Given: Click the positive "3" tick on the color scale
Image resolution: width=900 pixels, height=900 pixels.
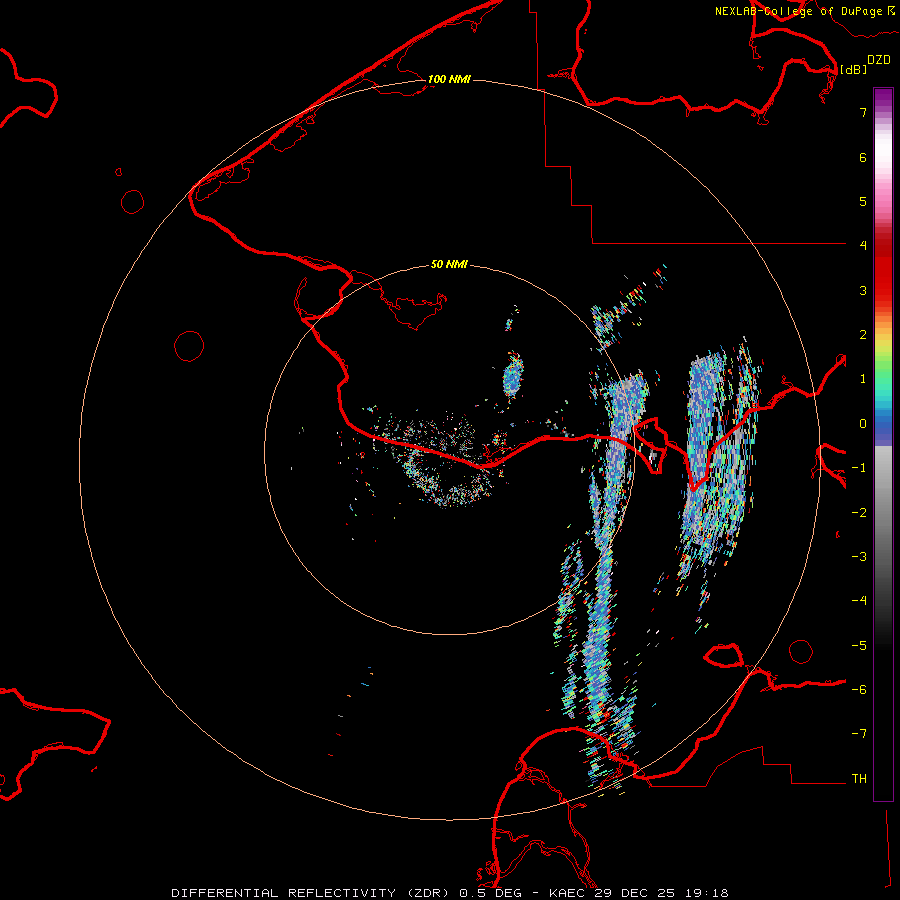Looking at the screenshot, I should (863, 290).
